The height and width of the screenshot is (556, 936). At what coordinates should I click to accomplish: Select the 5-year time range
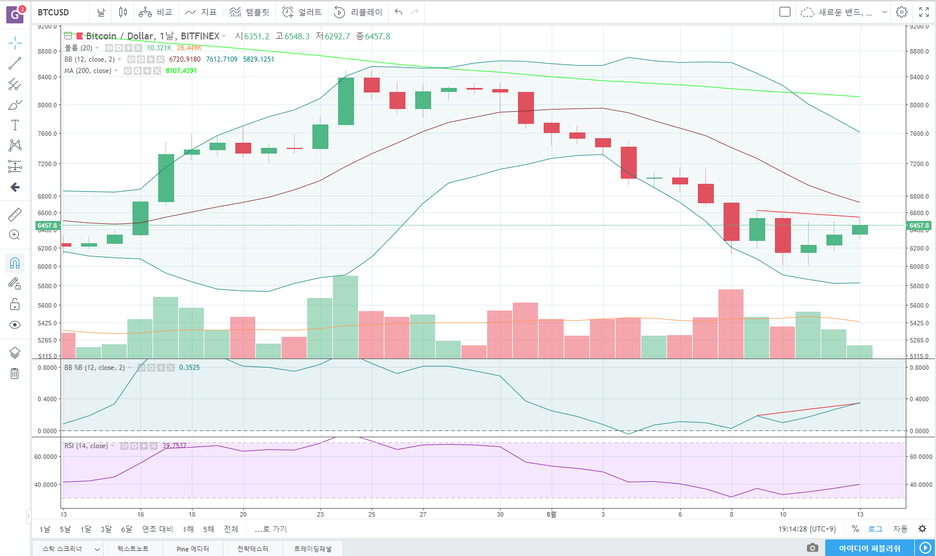(x=208, y=529)
